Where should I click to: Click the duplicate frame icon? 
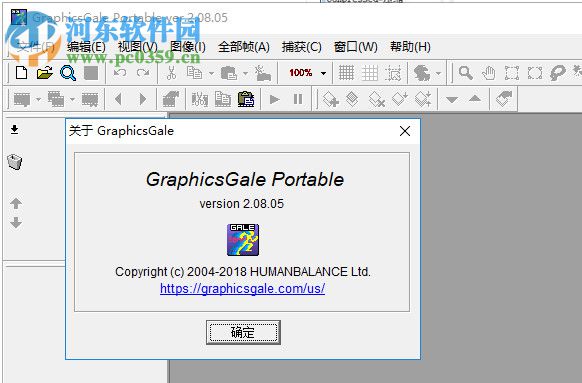[x=56, y=99]
